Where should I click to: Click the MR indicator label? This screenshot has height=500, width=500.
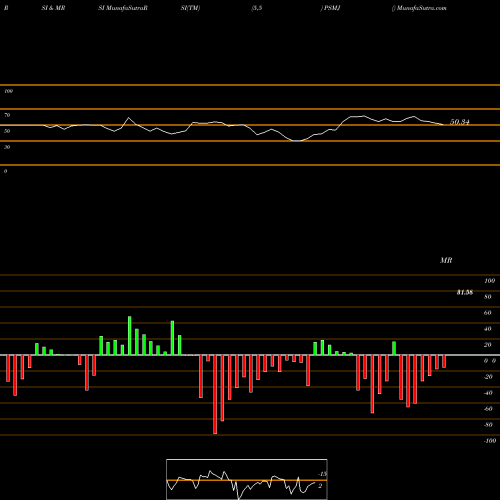coord(446,260)
